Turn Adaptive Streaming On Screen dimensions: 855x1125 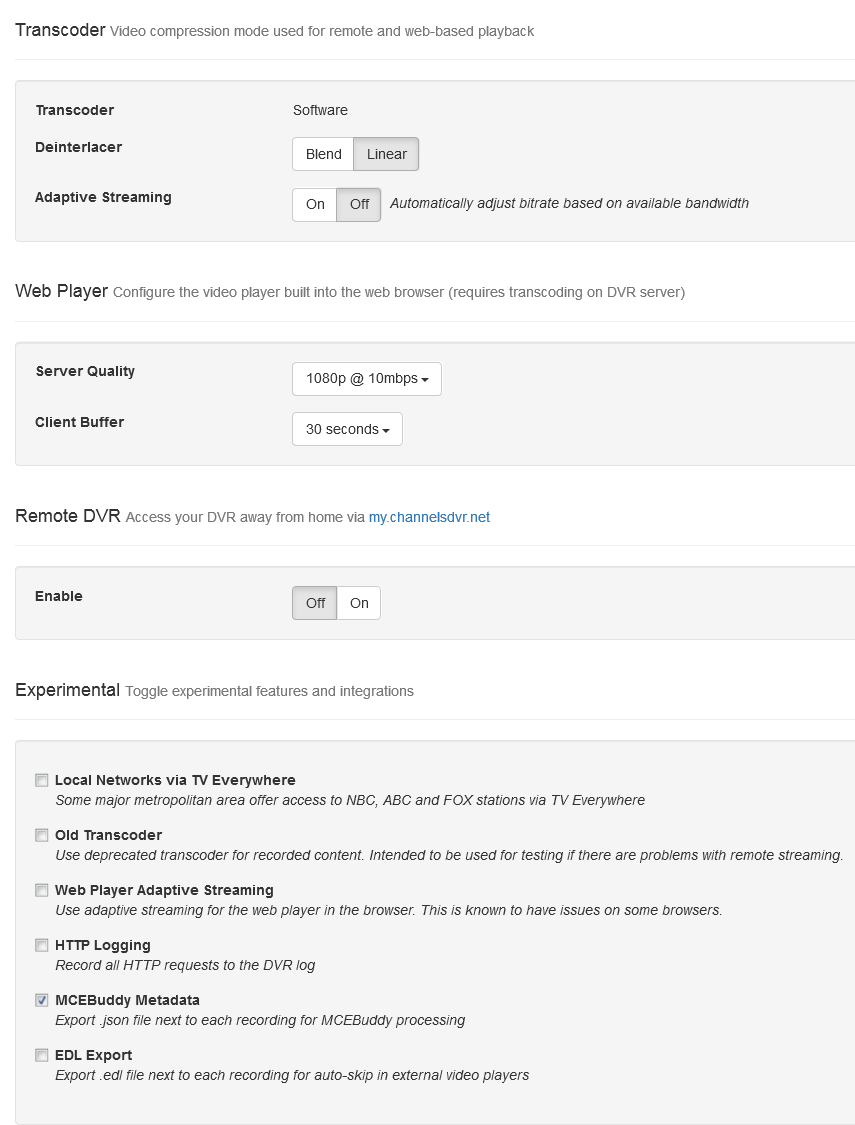315,204
